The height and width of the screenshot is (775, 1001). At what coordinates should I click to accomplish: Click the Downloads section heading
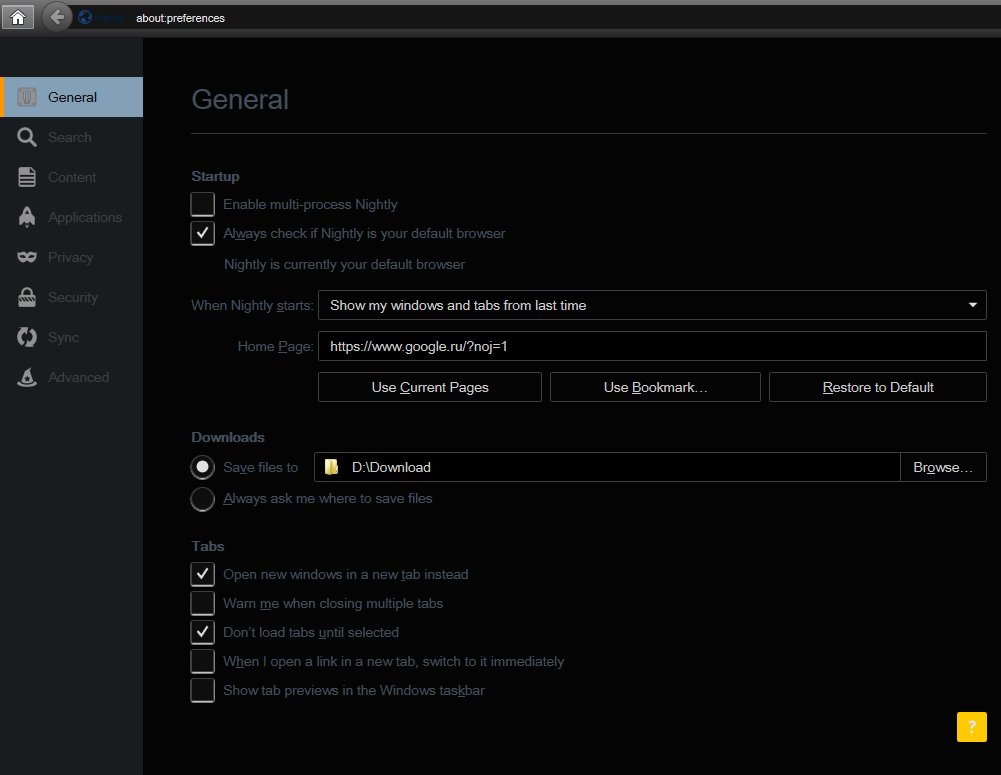tap(228, 437)
